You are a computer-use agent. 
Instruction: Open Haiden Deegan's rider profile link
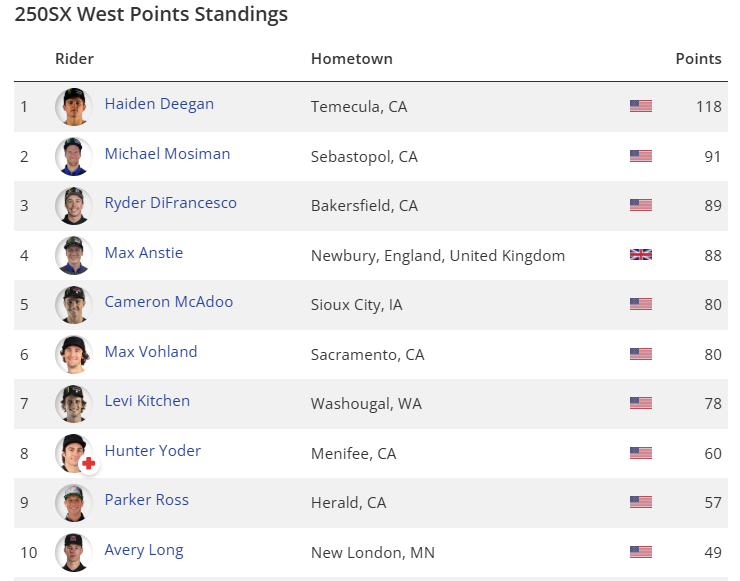159,104
